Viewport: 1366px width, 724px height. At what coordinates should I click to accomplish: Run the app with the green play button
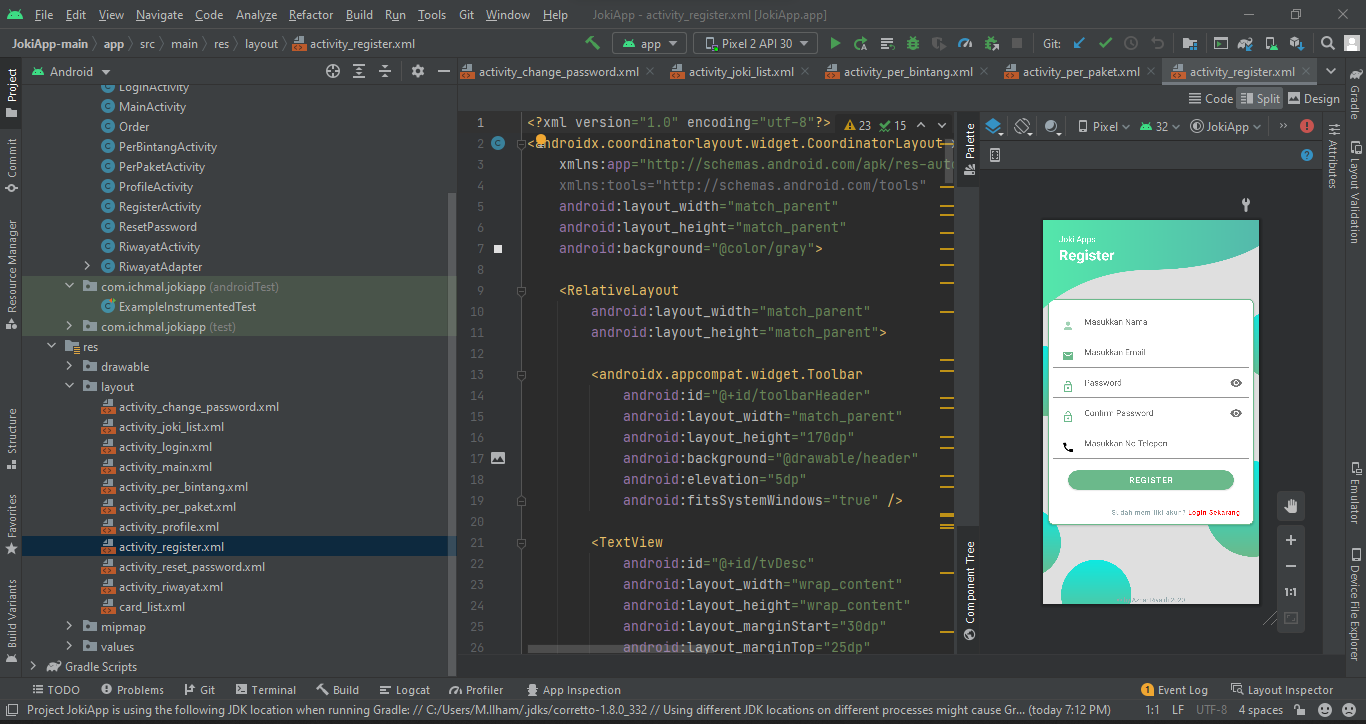835,44
